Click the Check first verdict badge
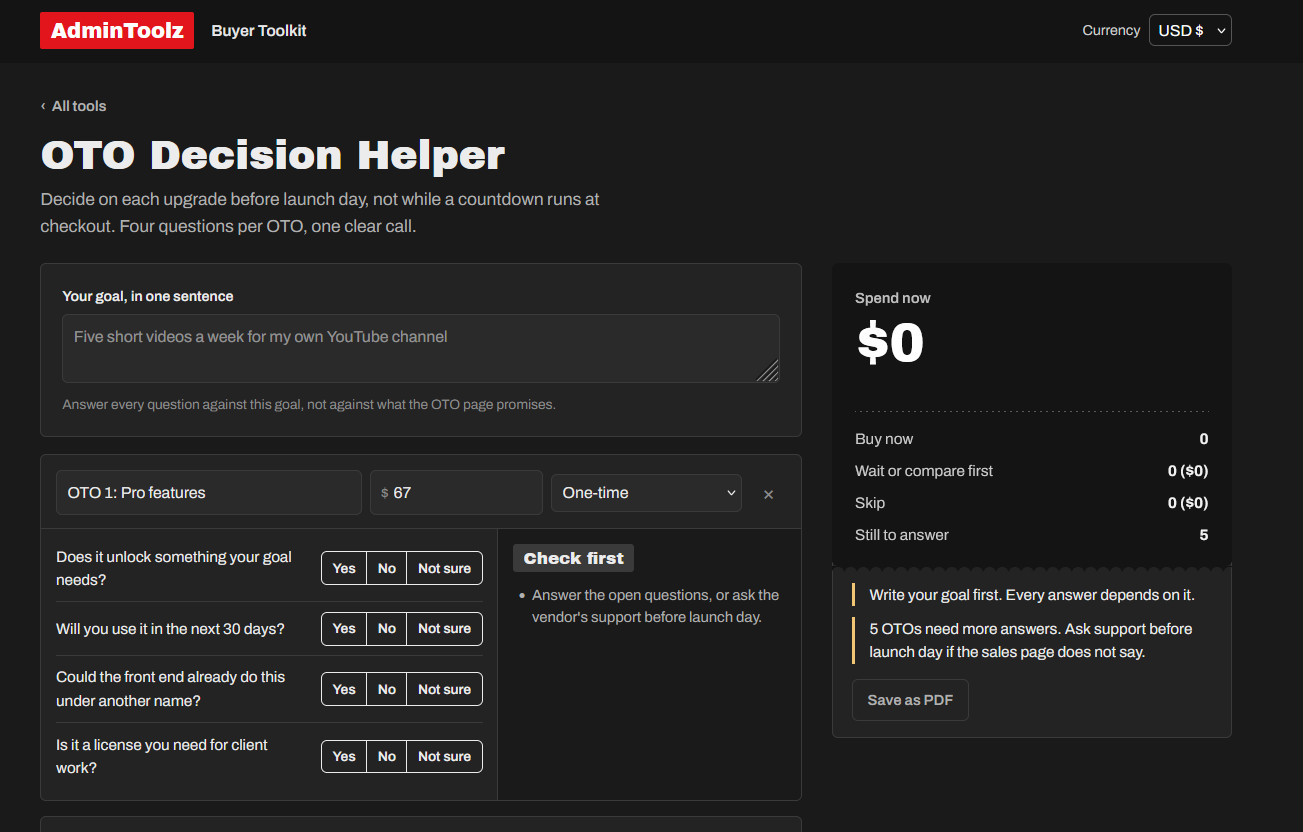Image resolution: width=1303 pixels, height=832 pixels. click(x=573, y=558)
